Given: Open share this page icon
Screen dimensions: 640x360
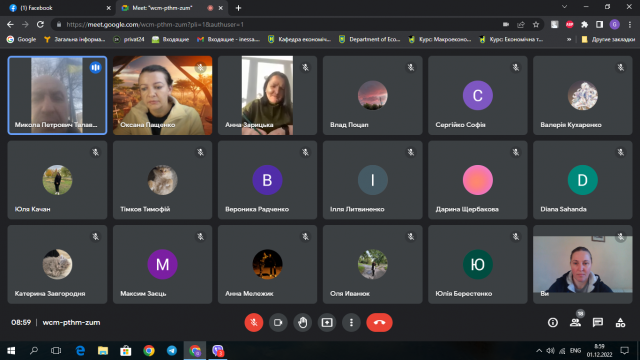Looking at the screenshot, I should pos(521,24).
